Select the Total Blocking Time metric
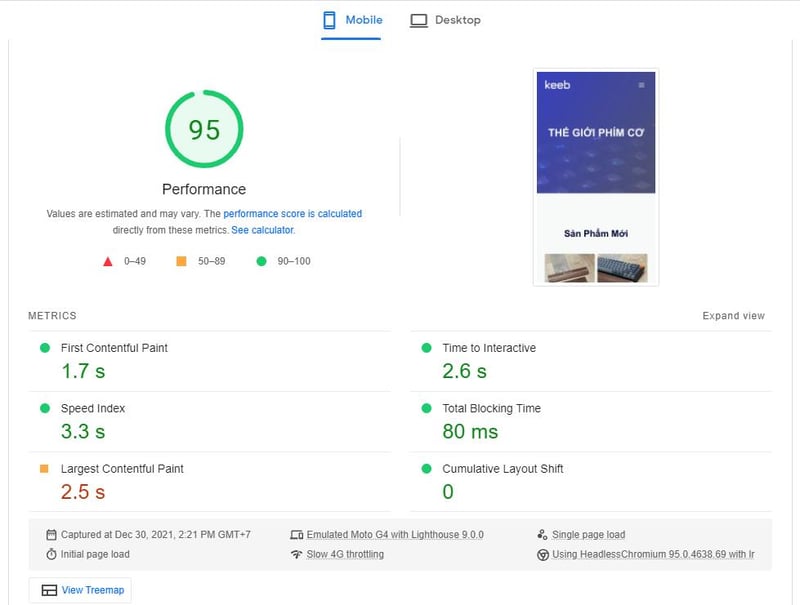Viewport: 800px width, 605px height. (491, 408)
